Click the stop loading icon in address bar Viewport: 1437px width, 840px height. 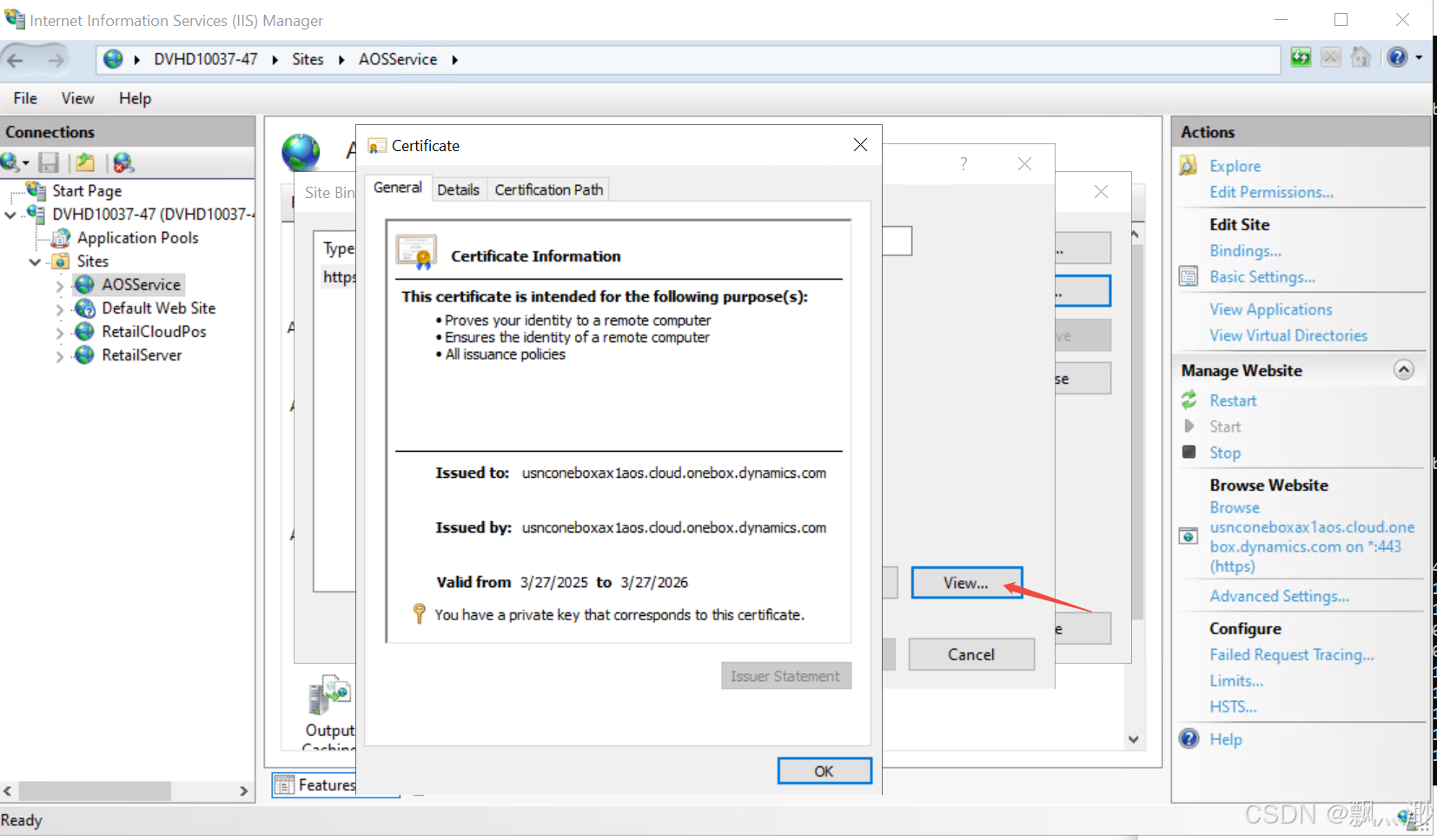pos(1330,57)
